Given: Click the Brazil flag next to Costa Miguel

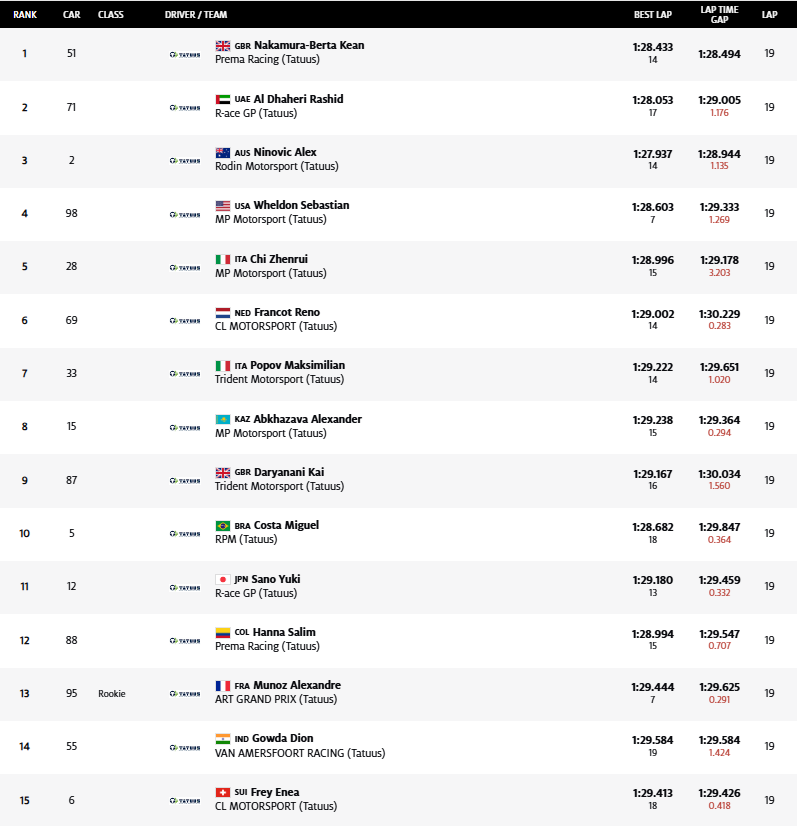Looking at the screenshot, I should click(223, 526).
